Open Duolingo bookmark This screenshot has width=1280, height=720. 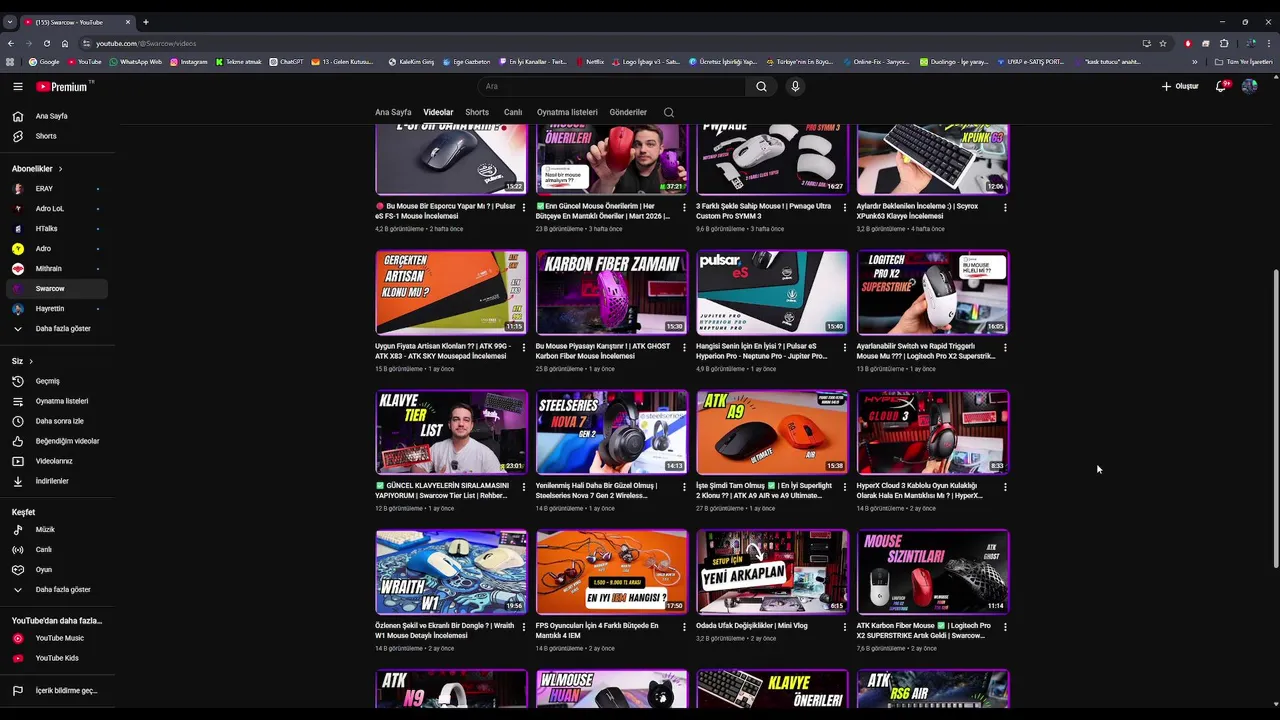(x=954, y=61)
